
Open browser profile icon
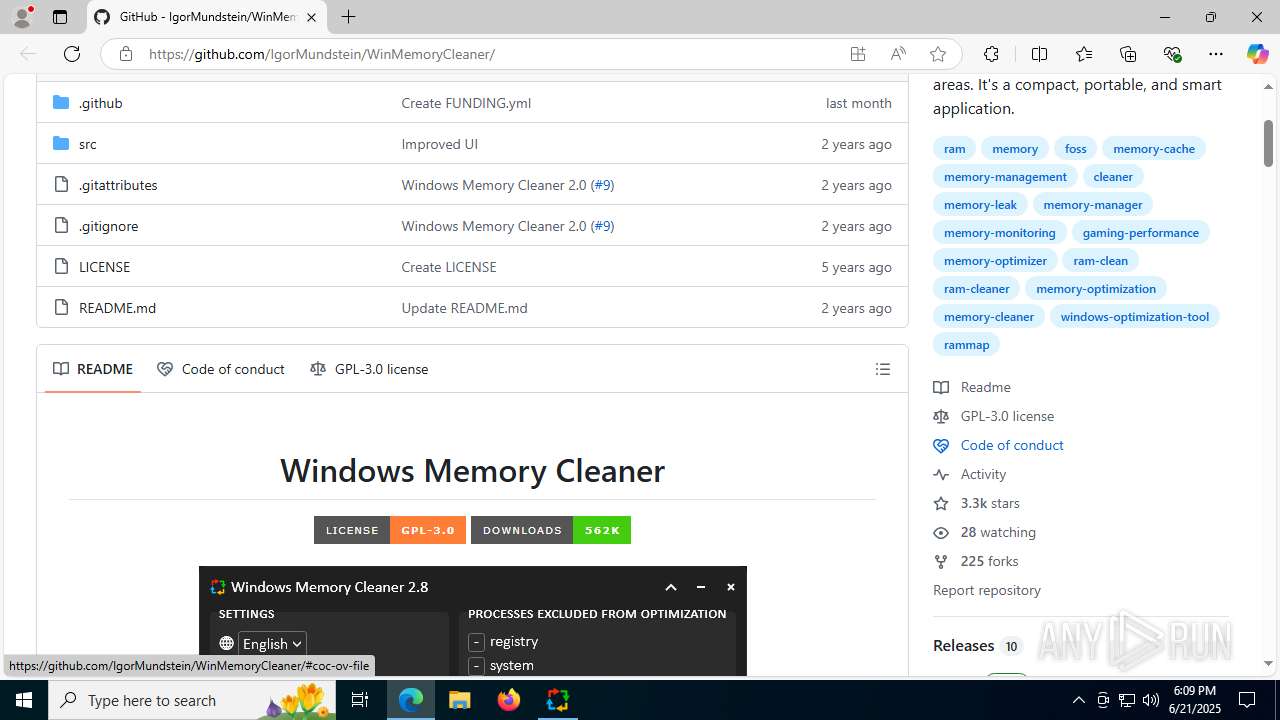pos(22,17)
